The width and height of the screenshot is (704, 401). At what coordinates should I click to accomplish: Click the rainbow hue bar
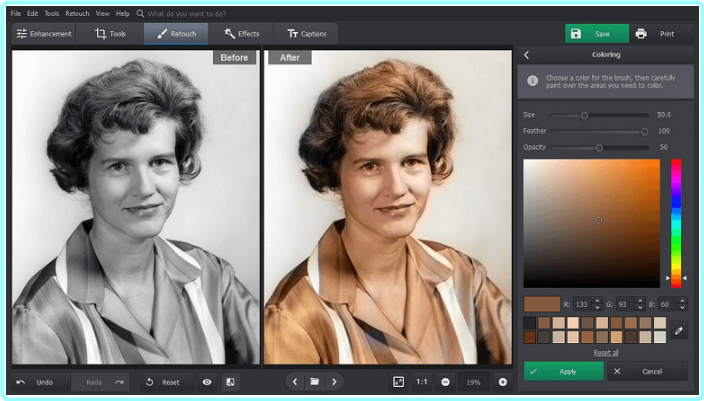coord(676,223)
